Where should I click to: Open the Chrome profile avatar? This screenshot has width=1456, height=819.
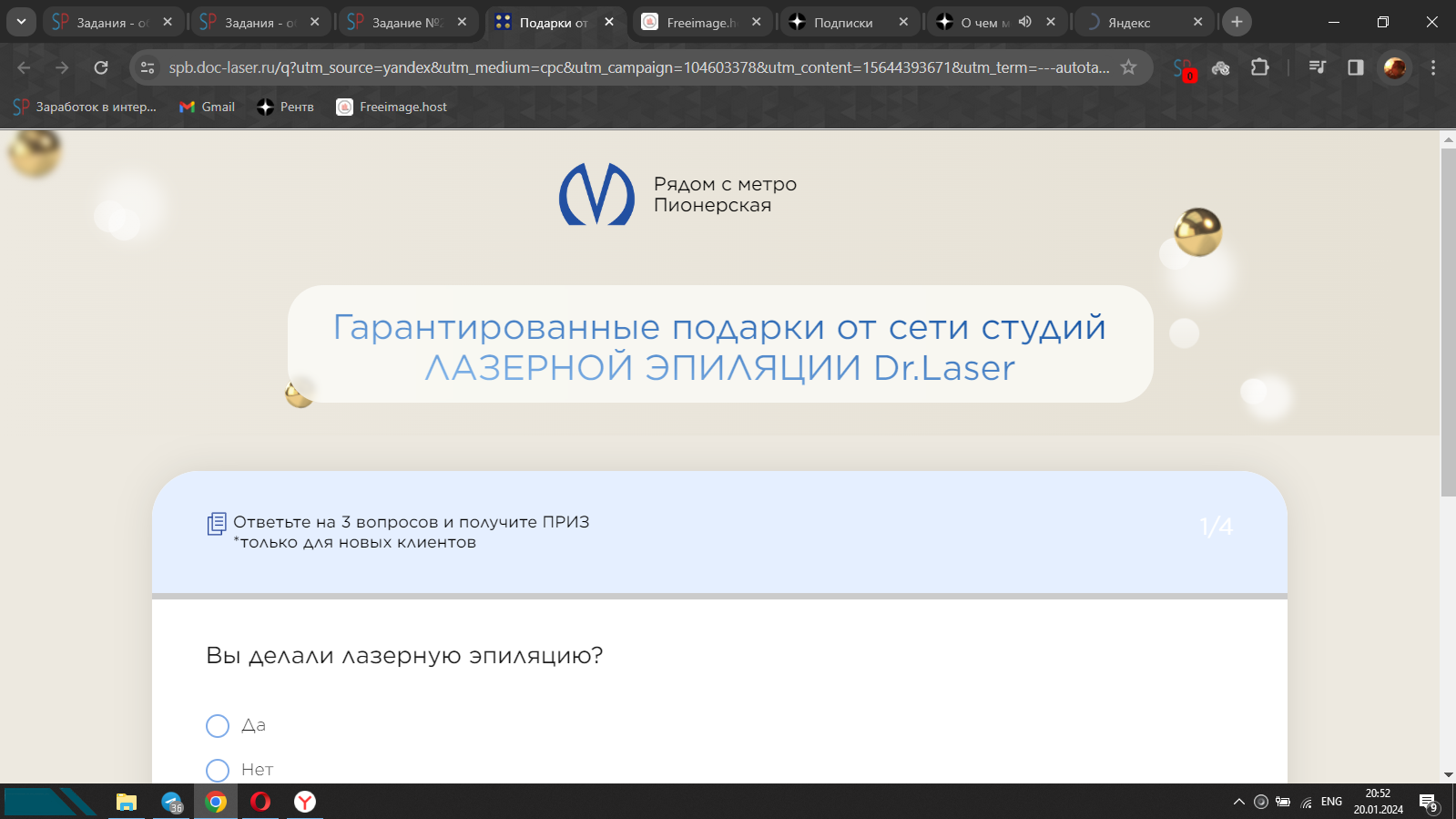[x=1395, y=67]
